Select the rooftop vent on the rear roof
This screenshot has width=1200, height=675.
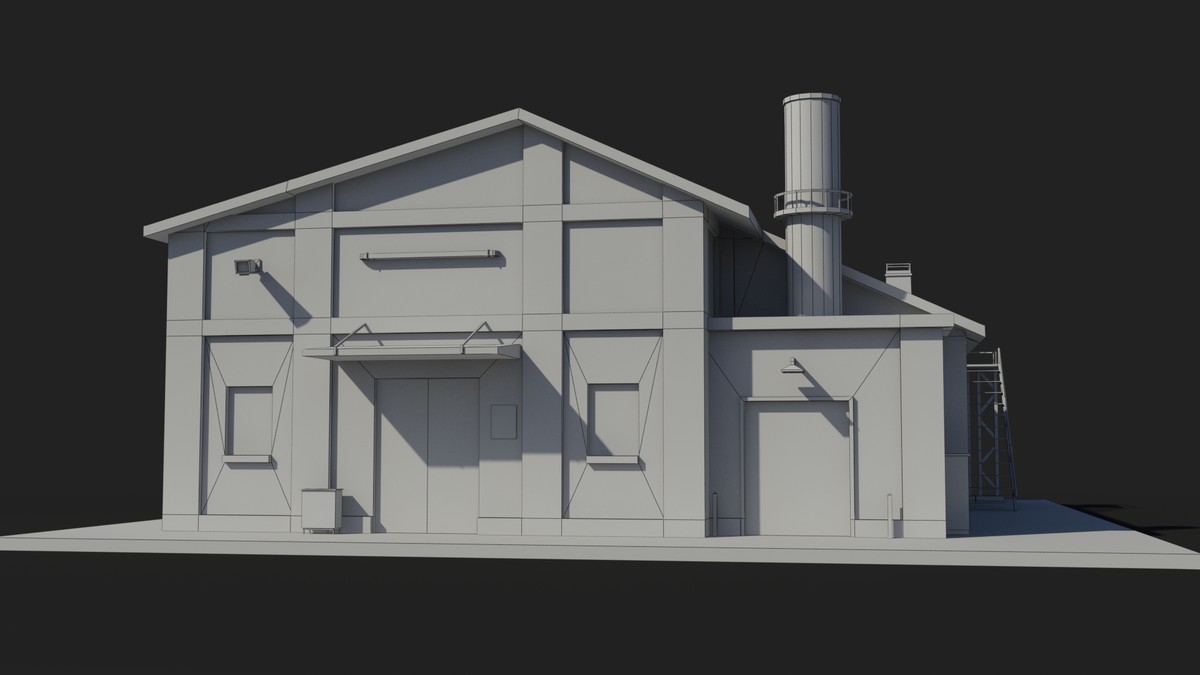pyautogui.click(x=897, y=268)
